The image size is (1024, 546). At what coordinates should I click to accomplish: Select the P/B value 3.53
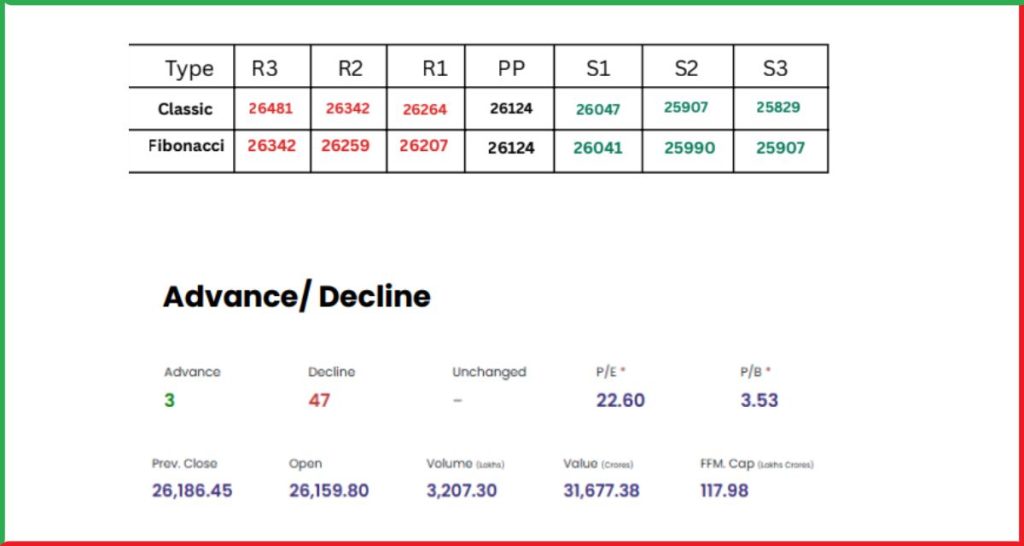click(x=760, y=400)
